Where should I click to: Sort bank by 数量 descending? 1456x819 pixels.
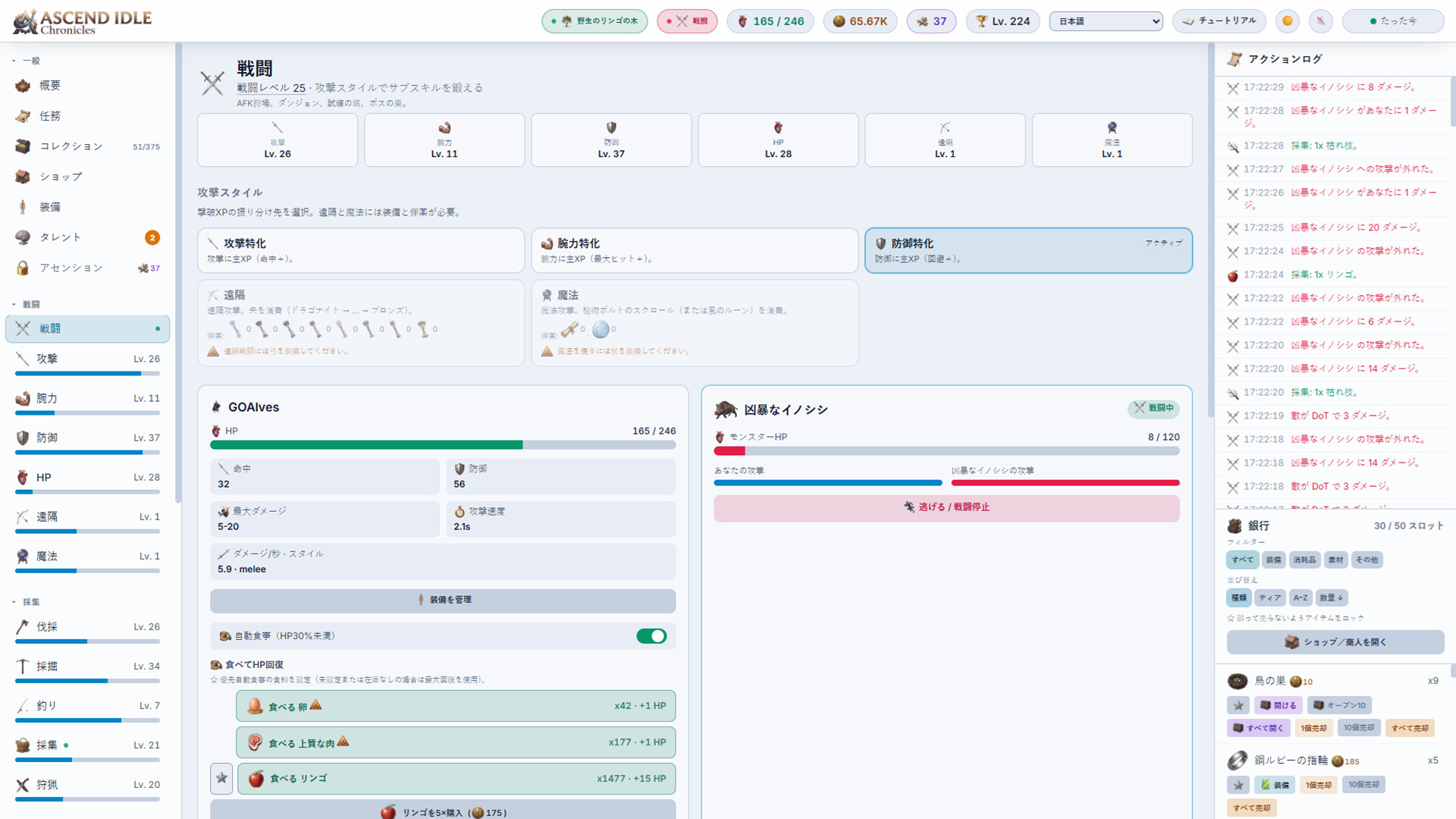[x=1332, y=598]
